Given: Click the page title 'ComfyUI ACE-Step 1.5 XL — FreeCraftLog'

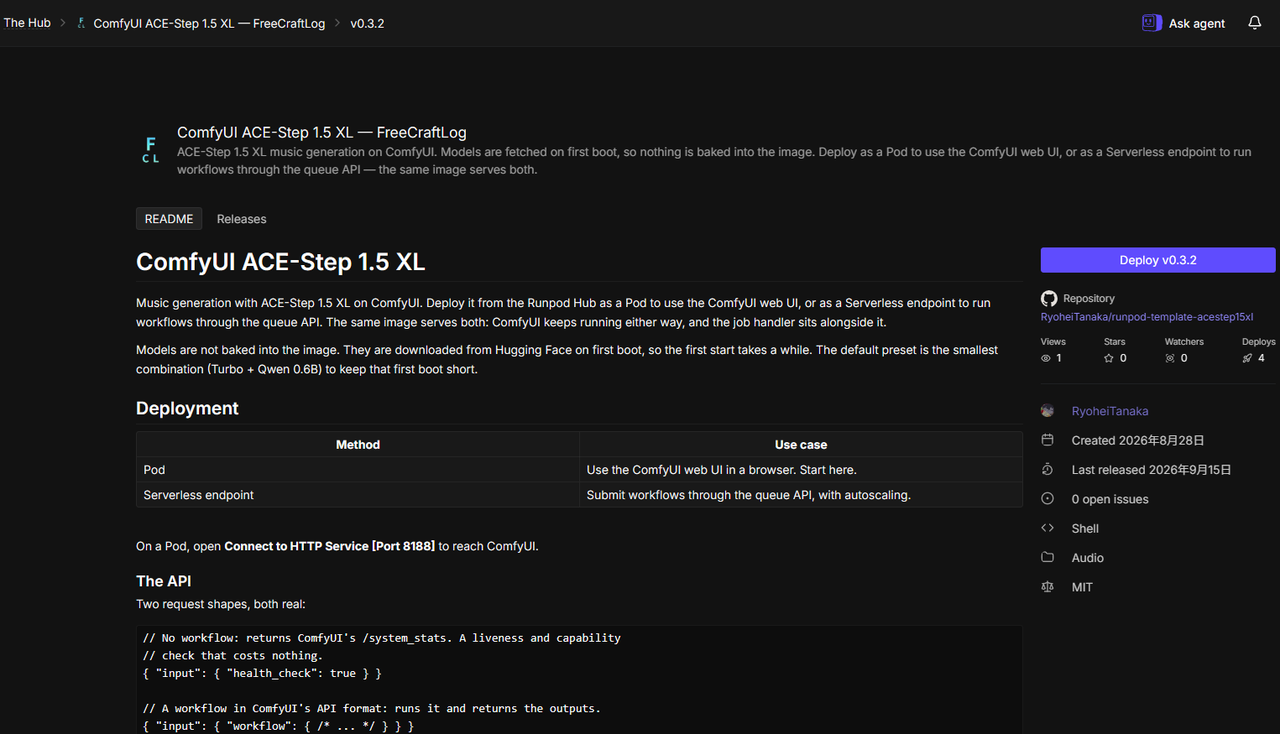Looking at the screenshot, I should [x=322, y=132].
